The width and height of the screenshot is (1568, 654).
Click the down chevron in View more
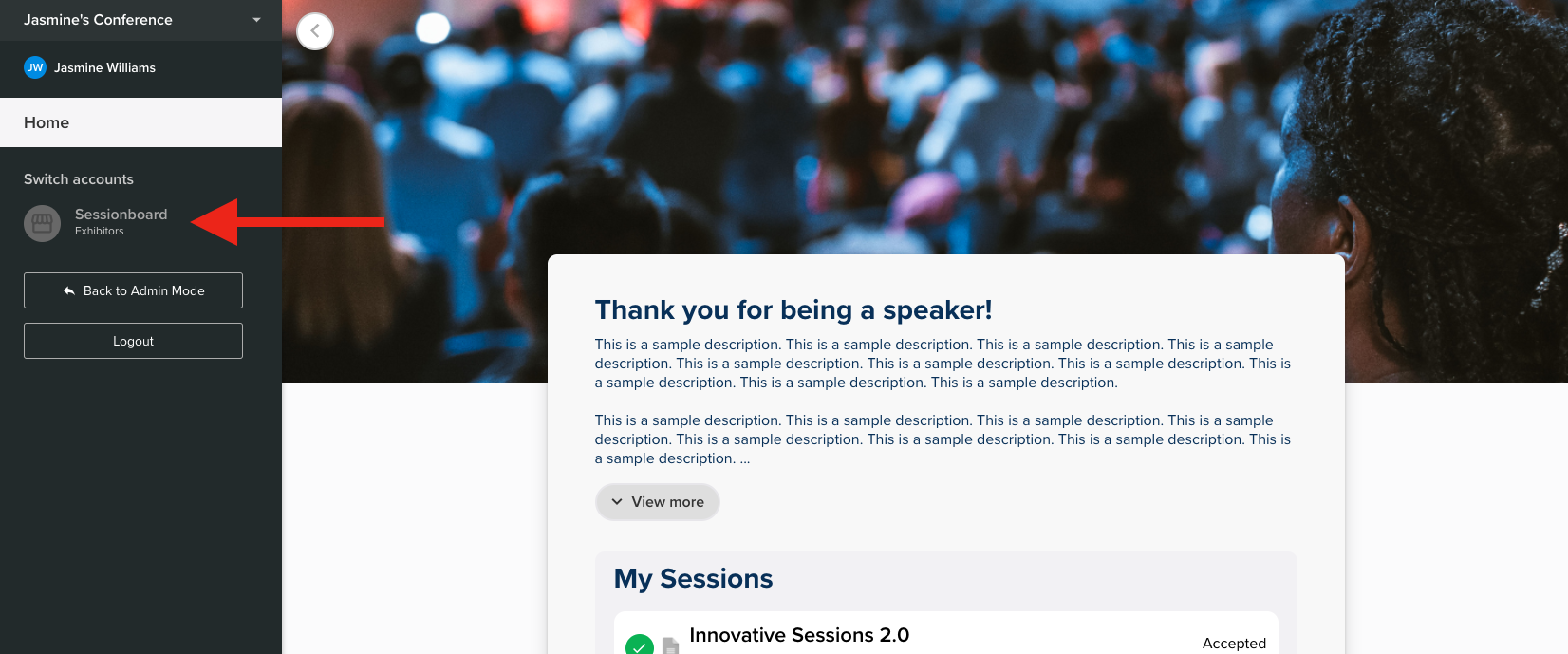[617, 502]
